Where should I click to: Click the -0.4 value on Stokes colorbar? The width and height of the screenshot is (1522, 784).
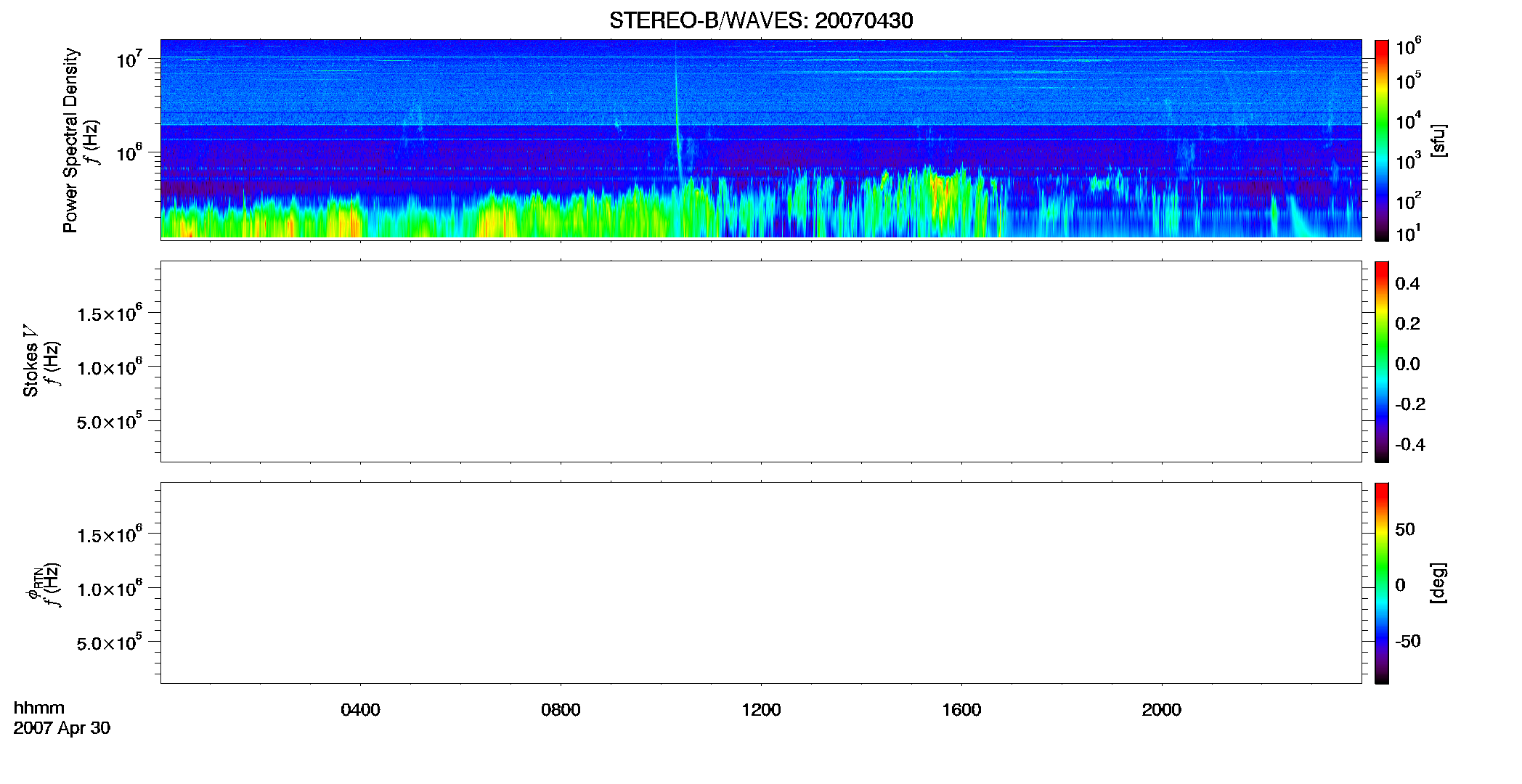1410,445
